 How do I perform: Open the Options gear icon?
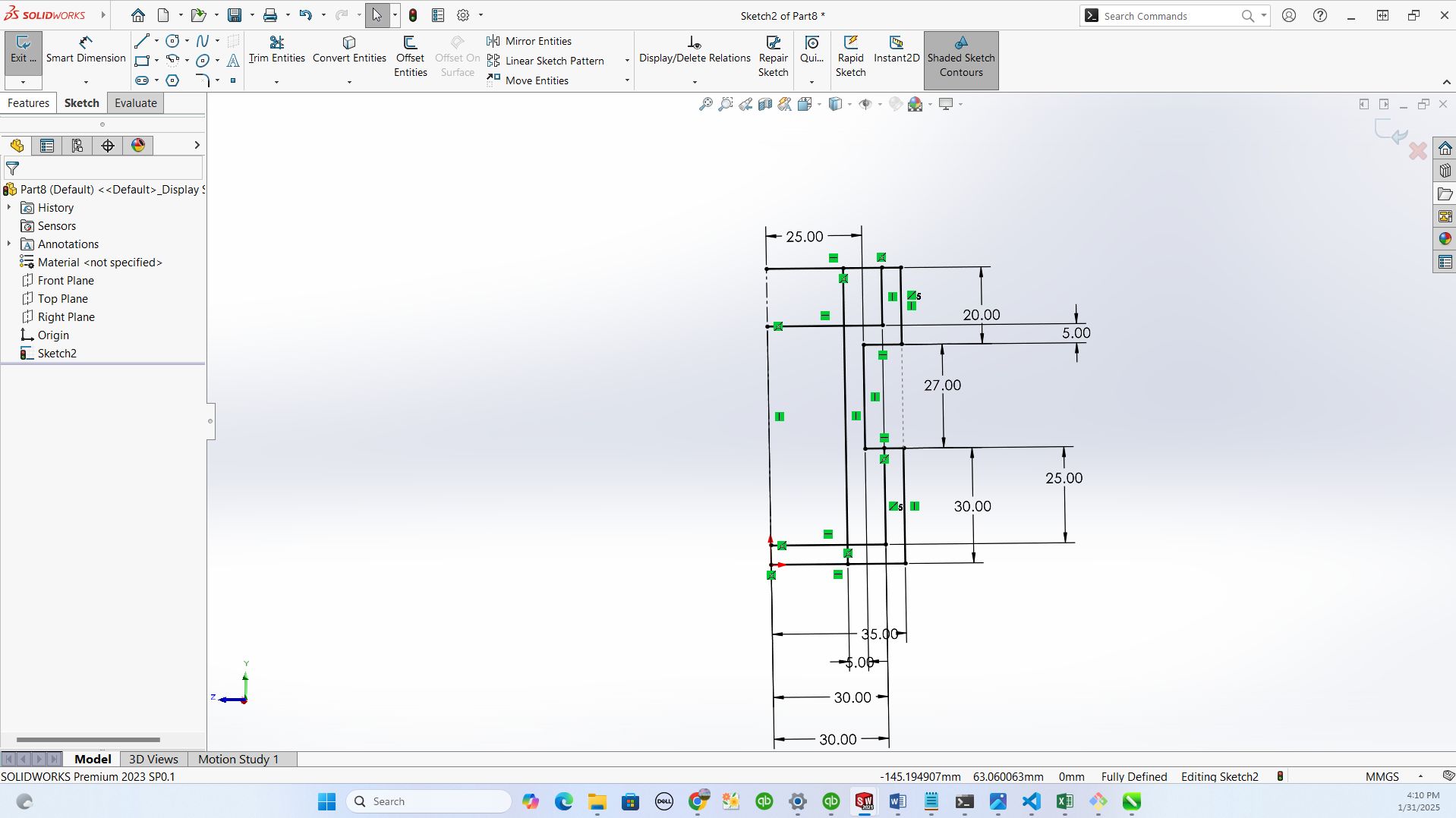(463, 15)
